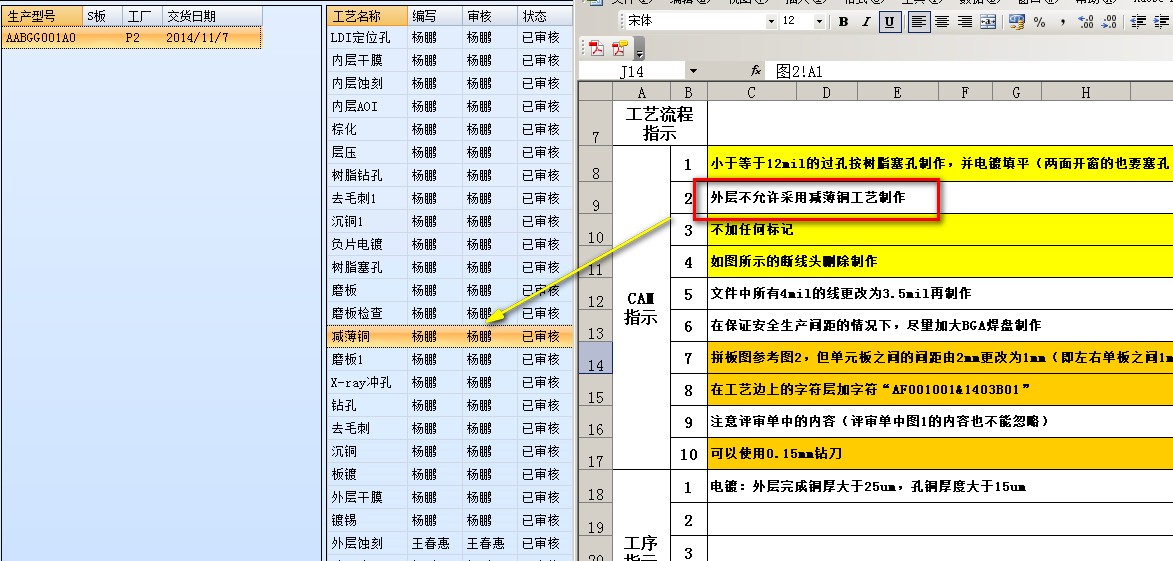This screenshot has height=561, width=1173.
Task: Align cell text to the right
Action: click(965, 22)
